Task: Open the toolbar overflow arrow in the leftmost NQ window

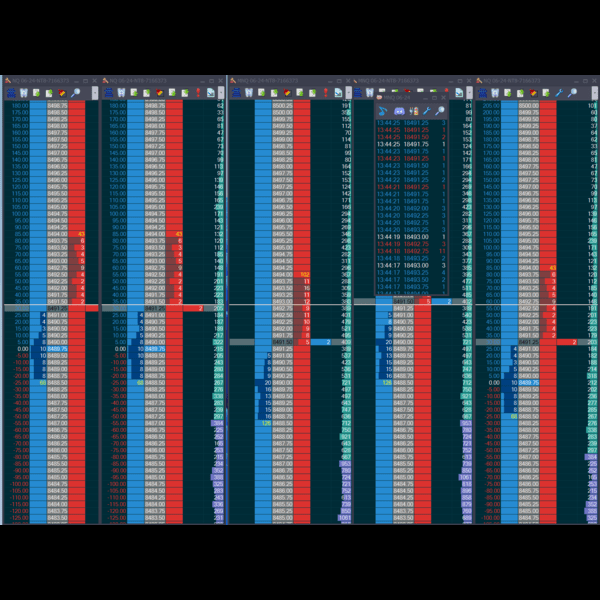Action: coord(95,93)
